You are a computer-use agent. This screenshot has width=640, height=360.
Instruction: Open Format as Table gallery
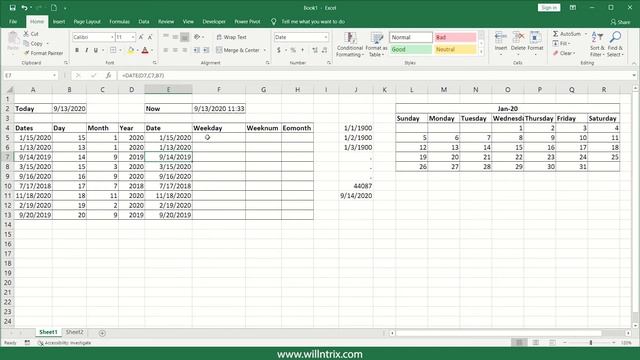click(376, 44)
